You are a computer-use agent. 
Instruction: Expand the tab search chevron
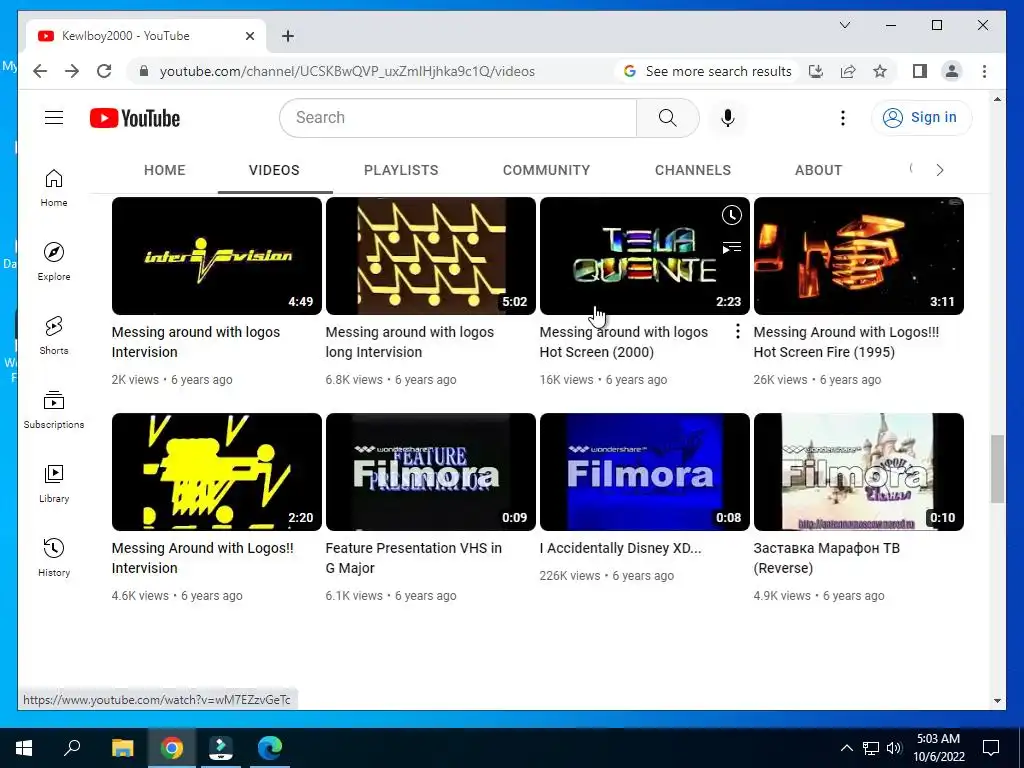pos(844,25)
